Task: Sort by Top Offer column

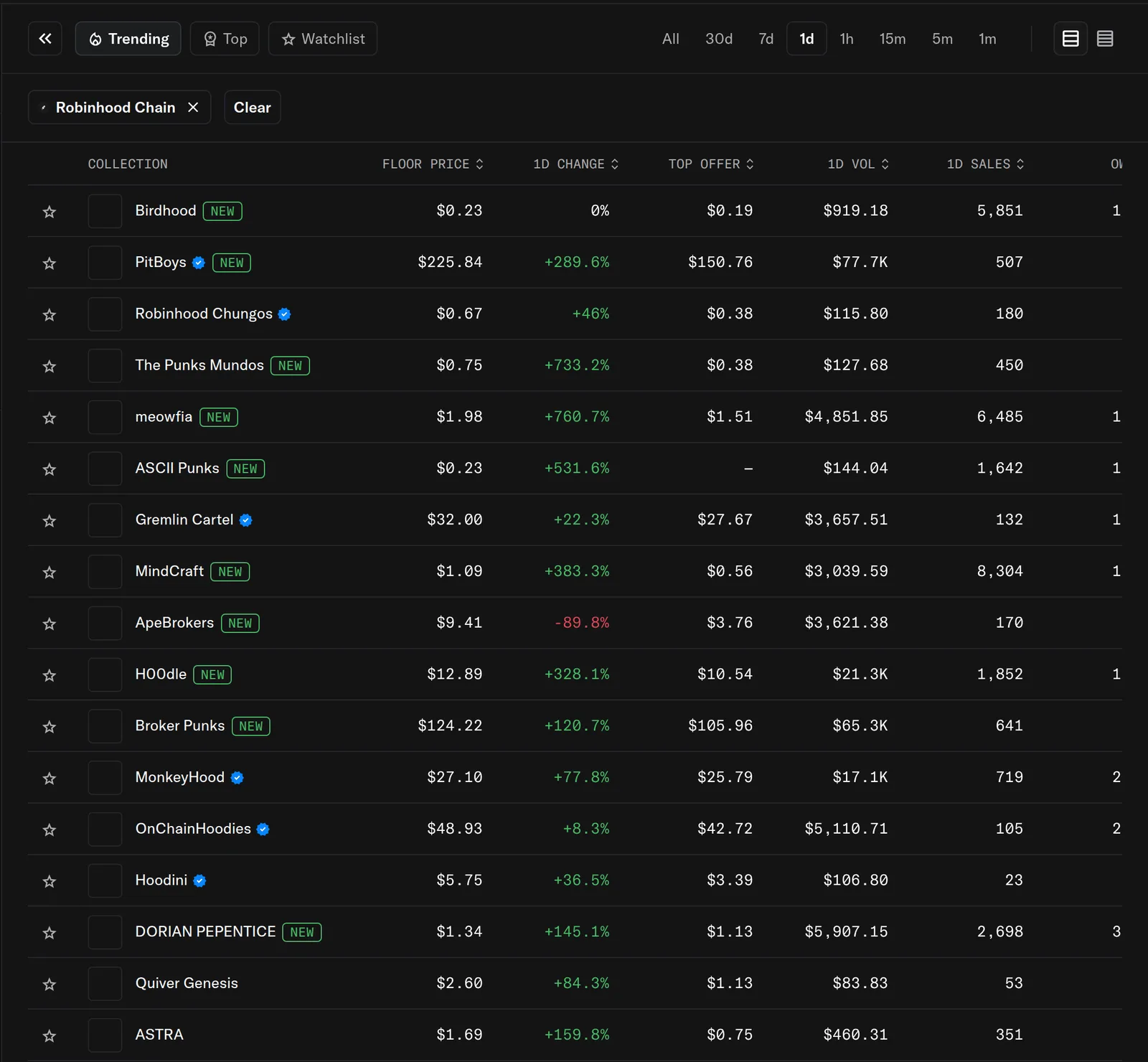Action: click(x=711, y=164)
